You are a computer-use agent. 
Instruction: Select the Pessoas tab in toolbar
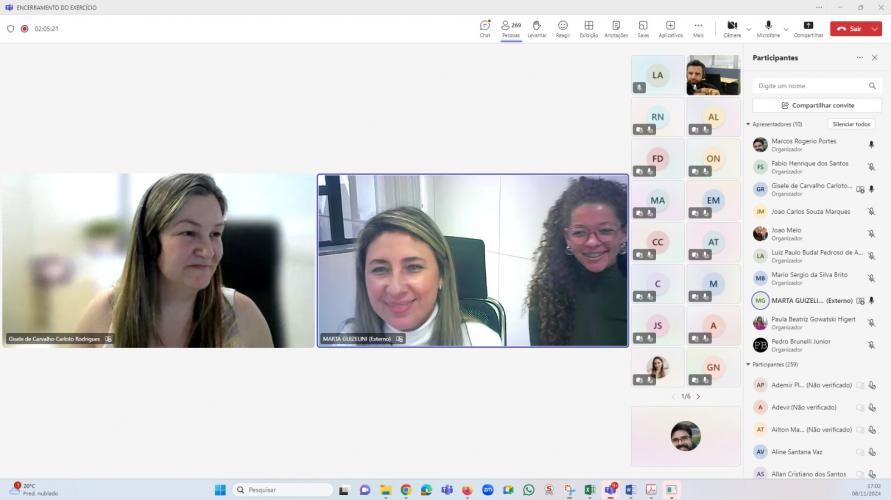point(511,26)
